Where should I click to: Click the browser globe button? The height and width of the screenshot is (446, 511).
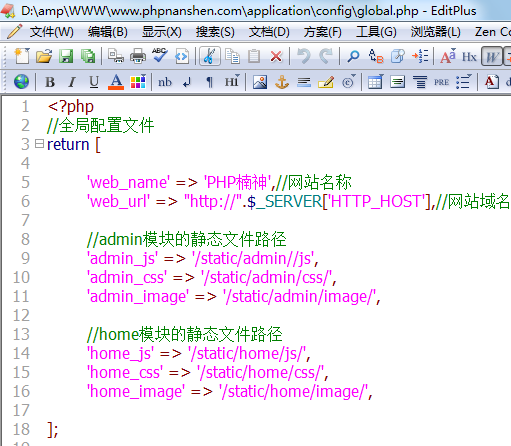pos(21,82)
